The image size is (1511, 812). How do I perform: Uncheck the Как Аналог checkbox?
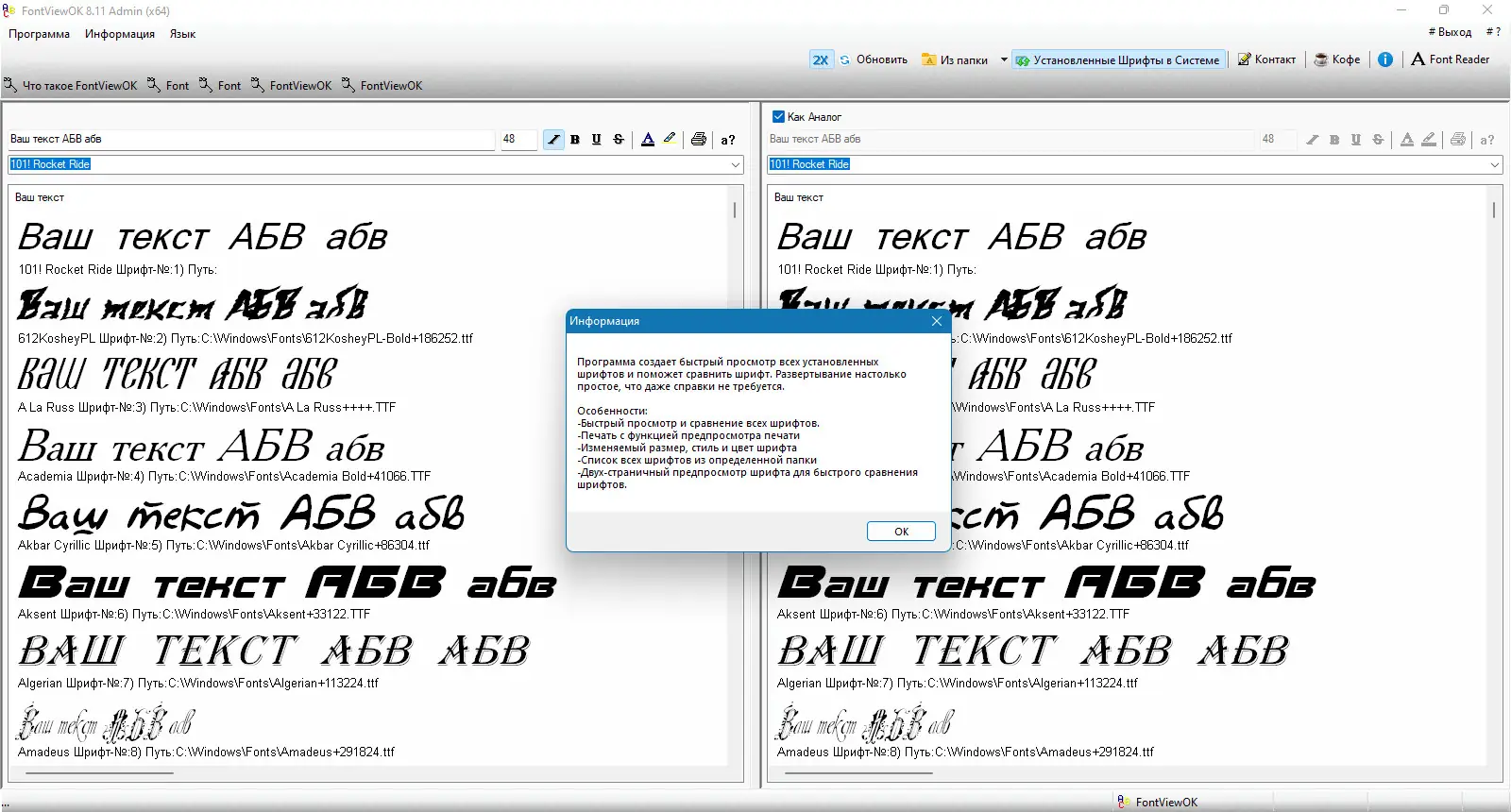pyautogui.click(x=778, y=117)
